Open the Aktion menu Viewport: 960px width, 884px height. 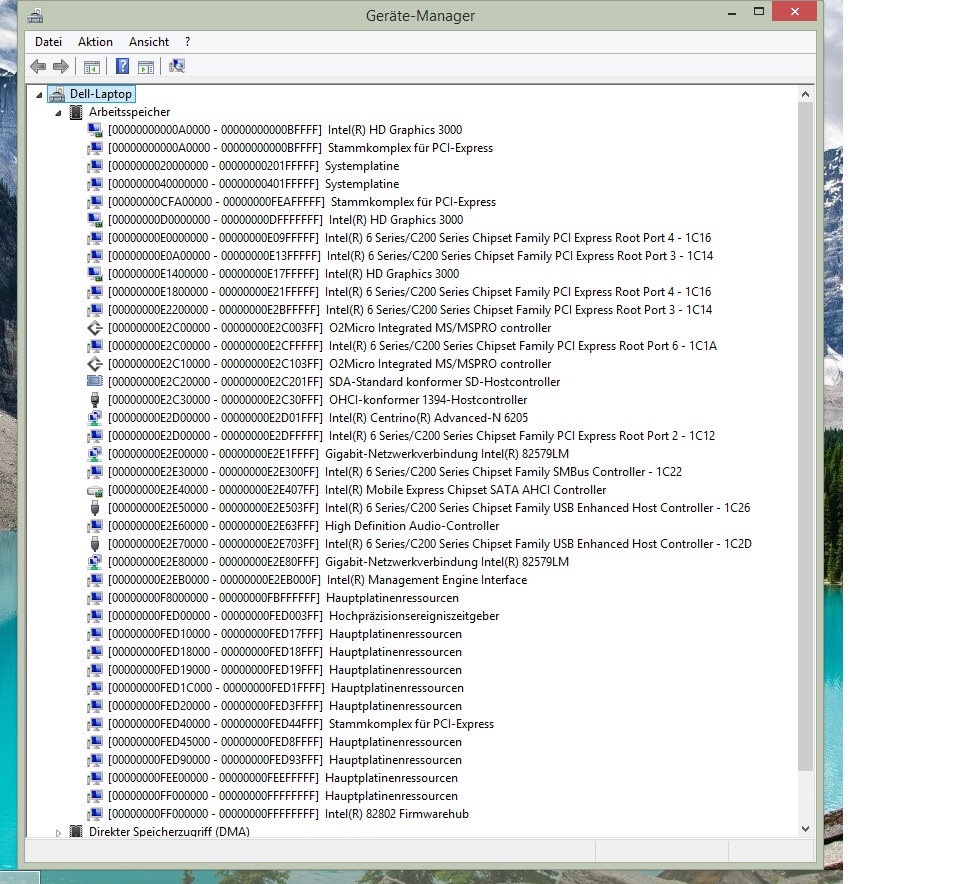95,42
